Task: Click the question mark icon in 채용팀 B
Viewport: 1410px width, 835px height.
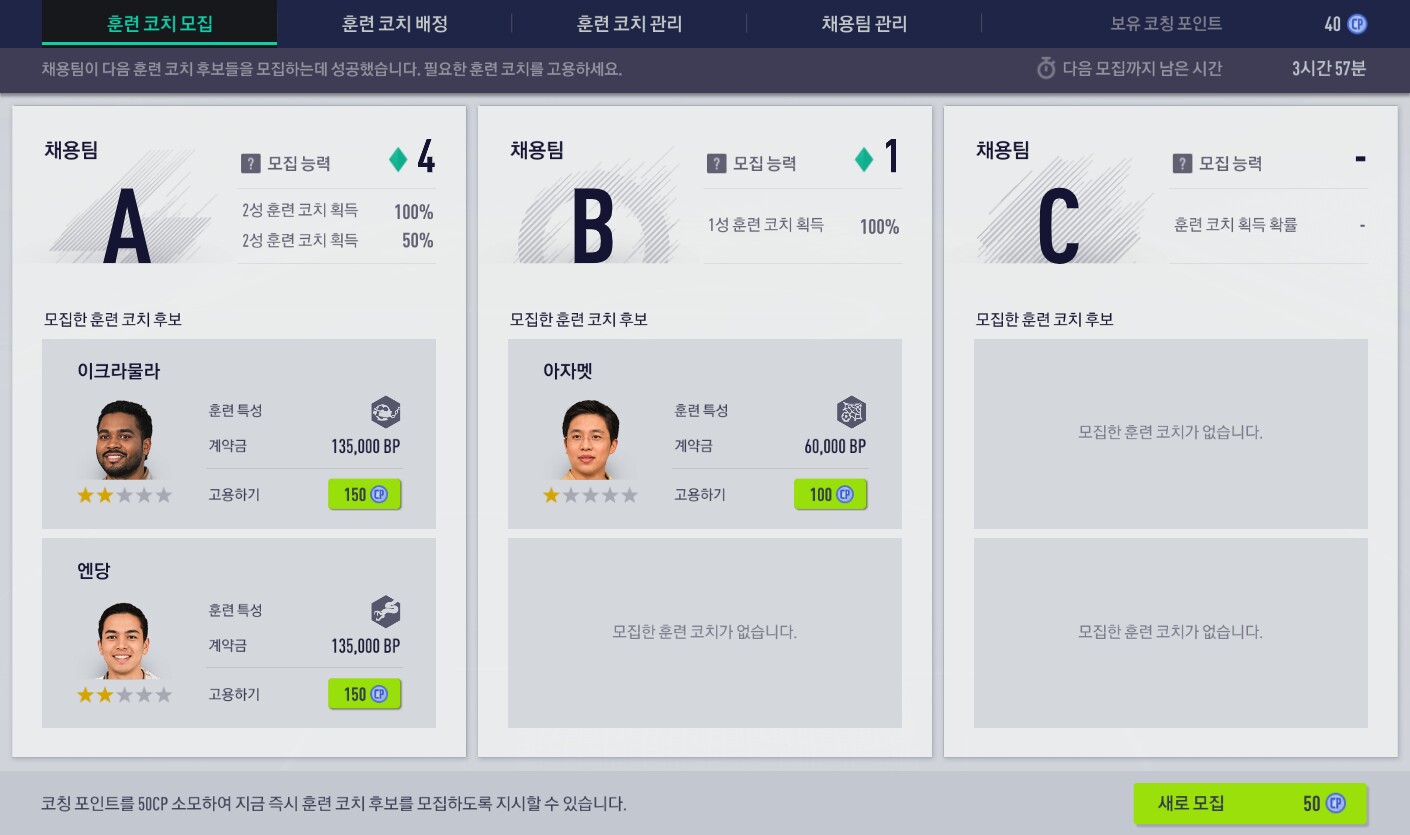Action: click(x=716, y=164)
